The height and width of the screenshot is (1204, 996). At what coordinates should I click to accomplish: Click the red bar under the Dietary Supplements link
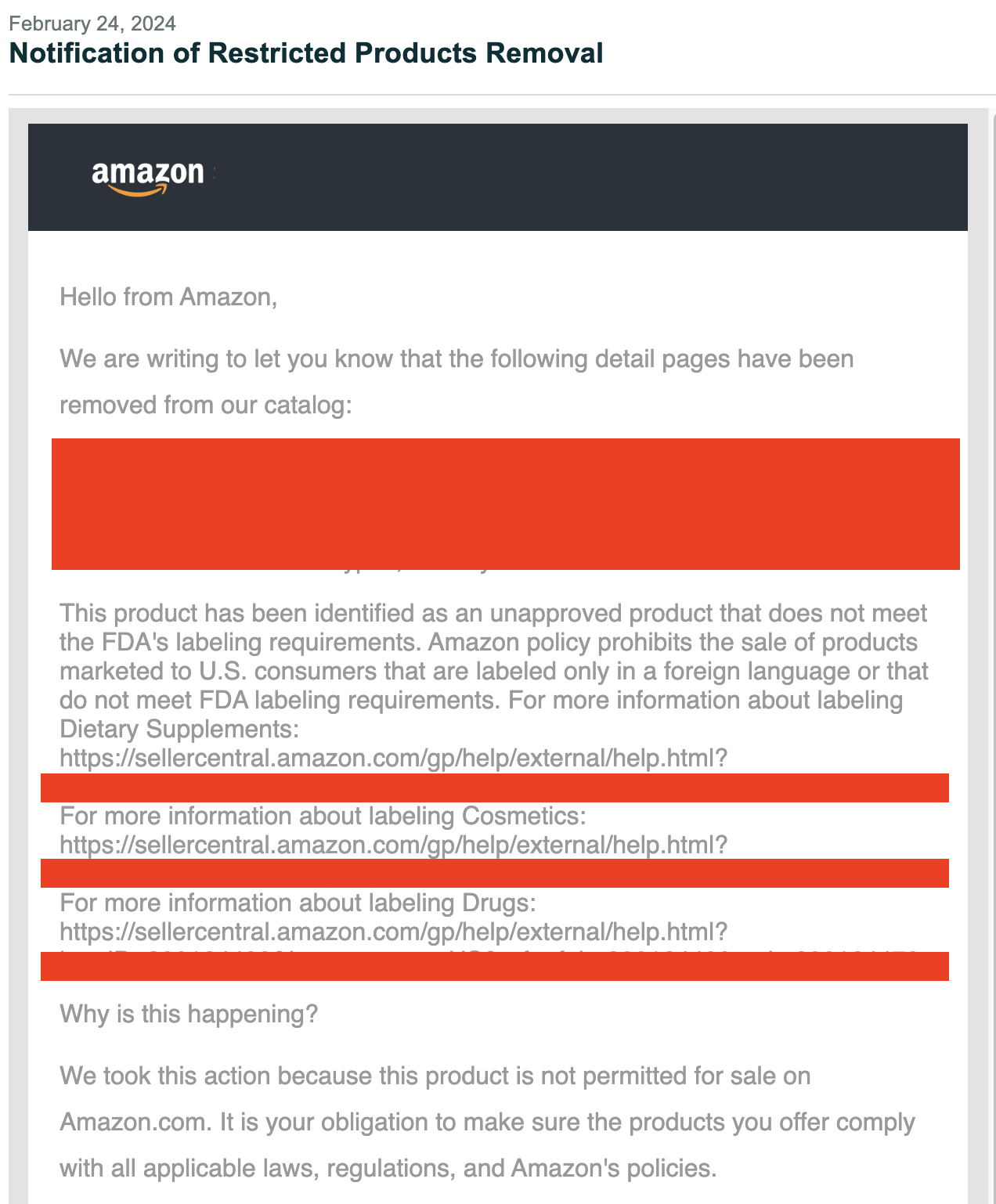495,788
